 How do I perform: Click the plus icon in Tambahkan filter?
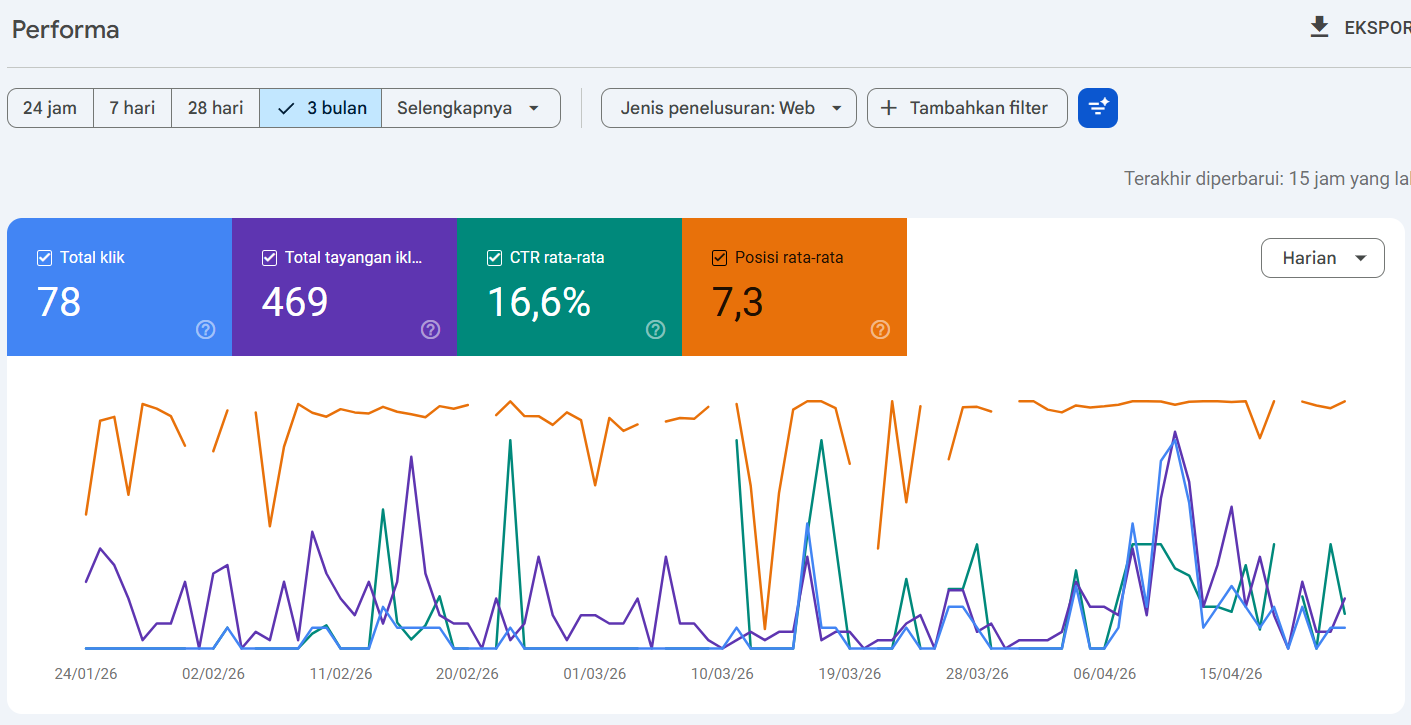[888, 108]
